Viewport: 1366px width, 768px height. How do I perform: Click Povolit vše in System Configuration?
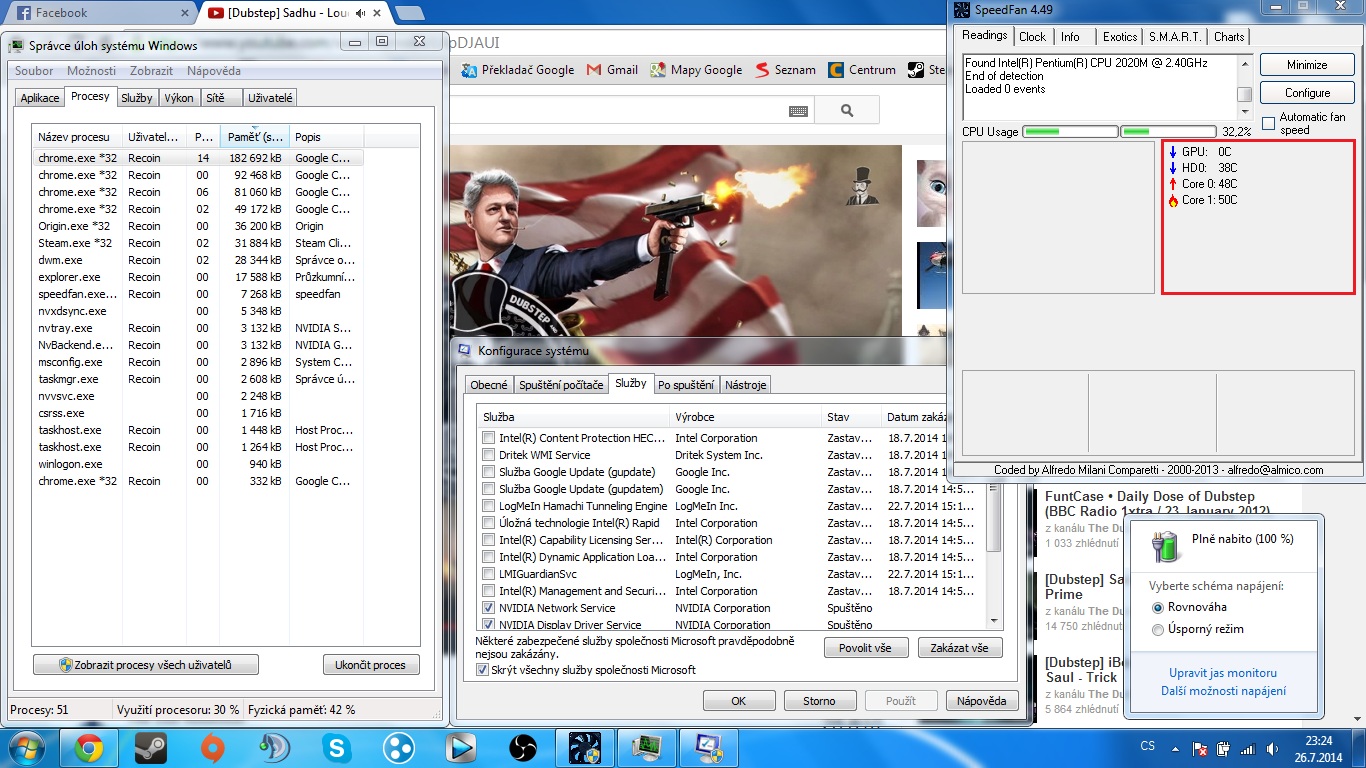click(x=866, y=648)
